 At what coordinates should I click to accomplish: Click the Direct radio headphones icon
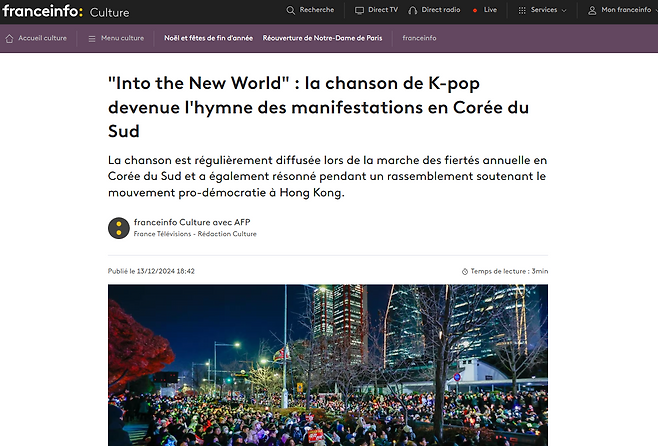[x=413, y=10]
